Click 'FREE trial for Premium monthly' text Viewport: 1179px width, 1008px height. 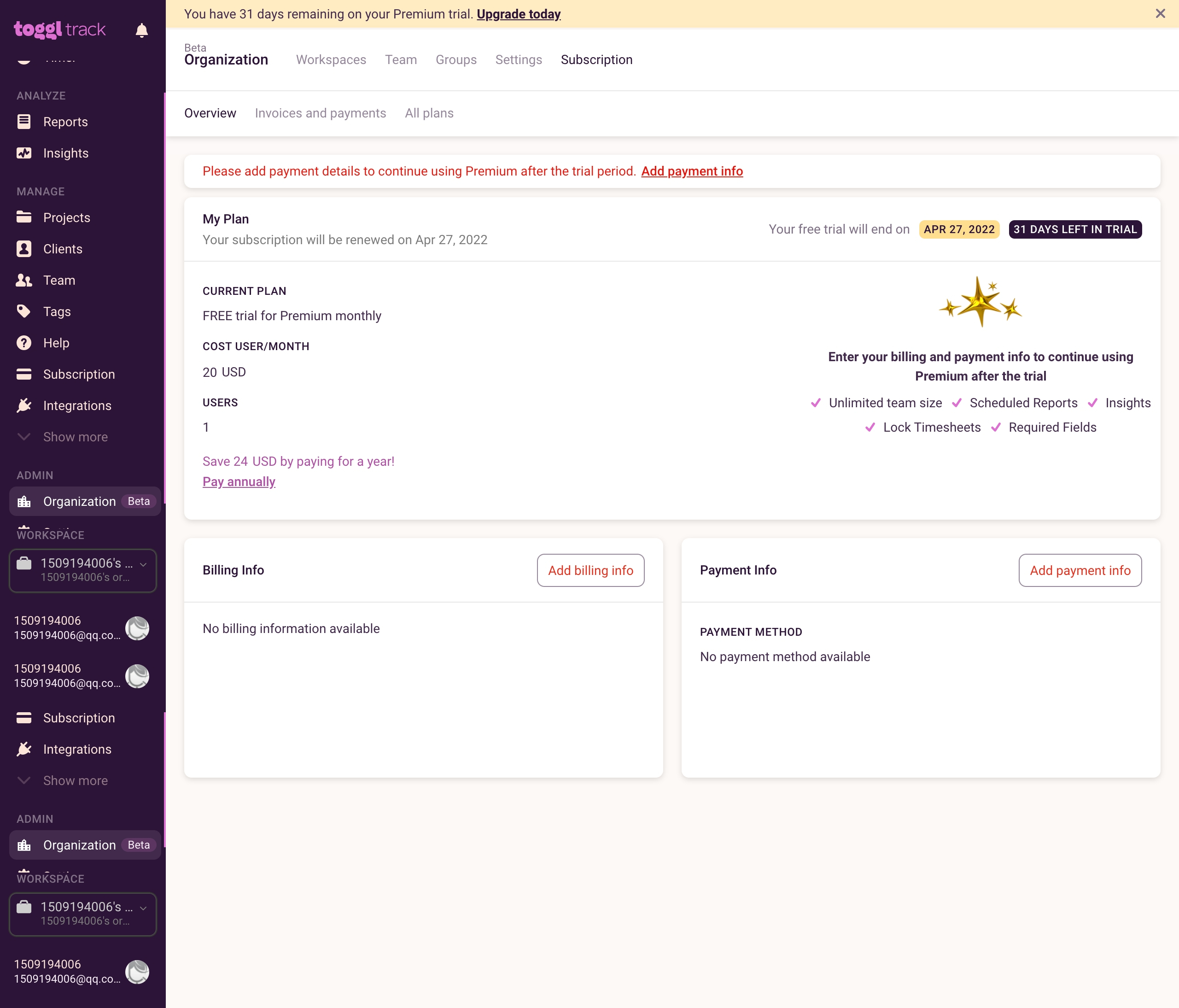coord(292,316)
